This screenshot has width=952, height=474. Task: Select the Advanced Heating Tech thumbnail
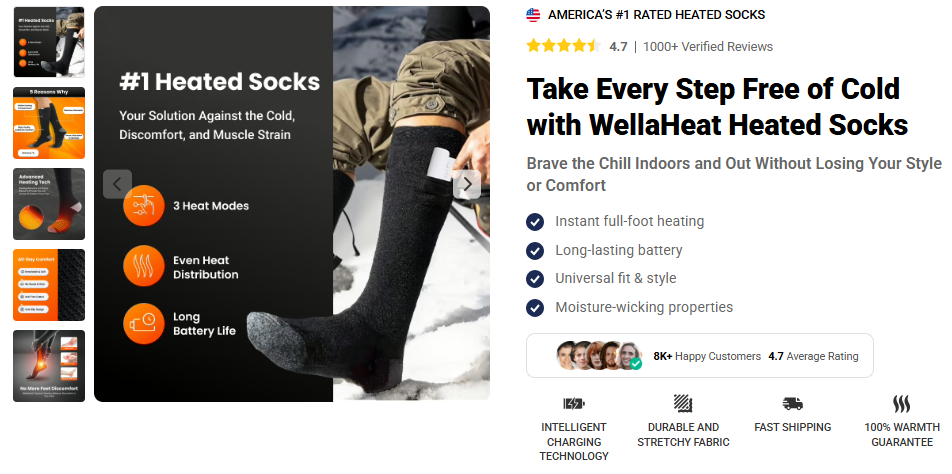point(49,204)
